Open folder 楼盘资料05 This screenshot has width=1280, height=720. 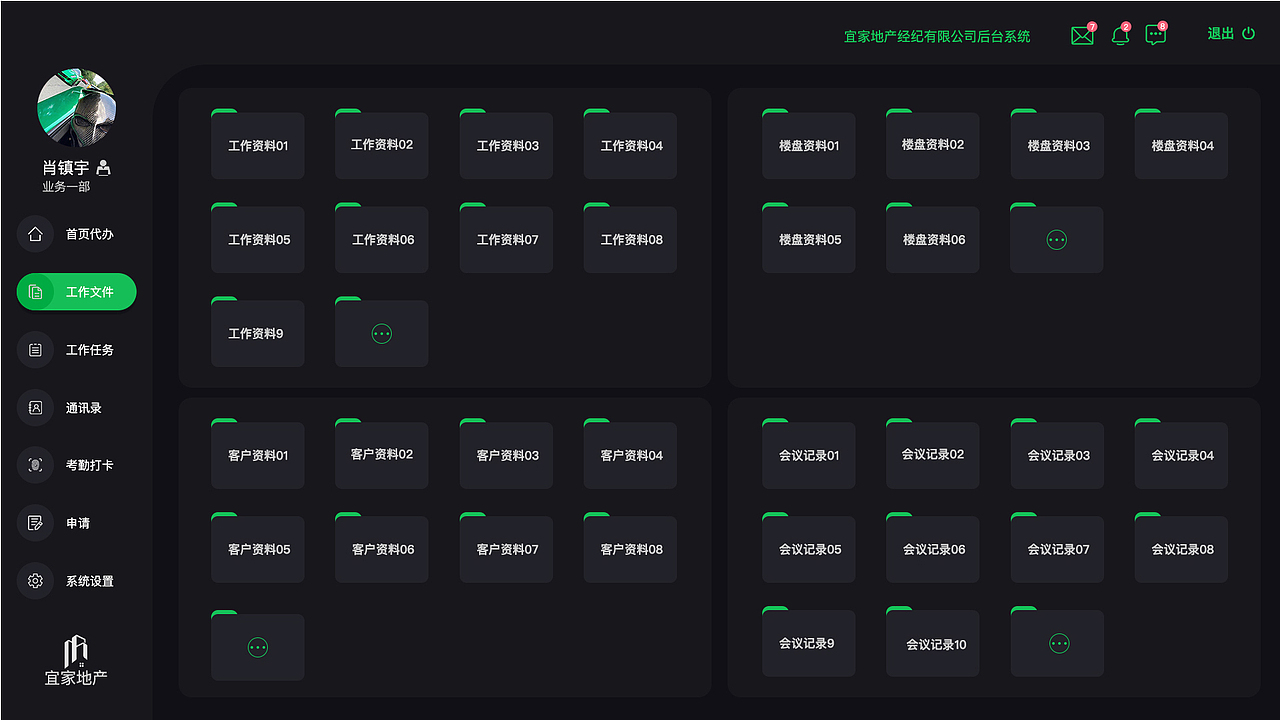click(808, 238)
